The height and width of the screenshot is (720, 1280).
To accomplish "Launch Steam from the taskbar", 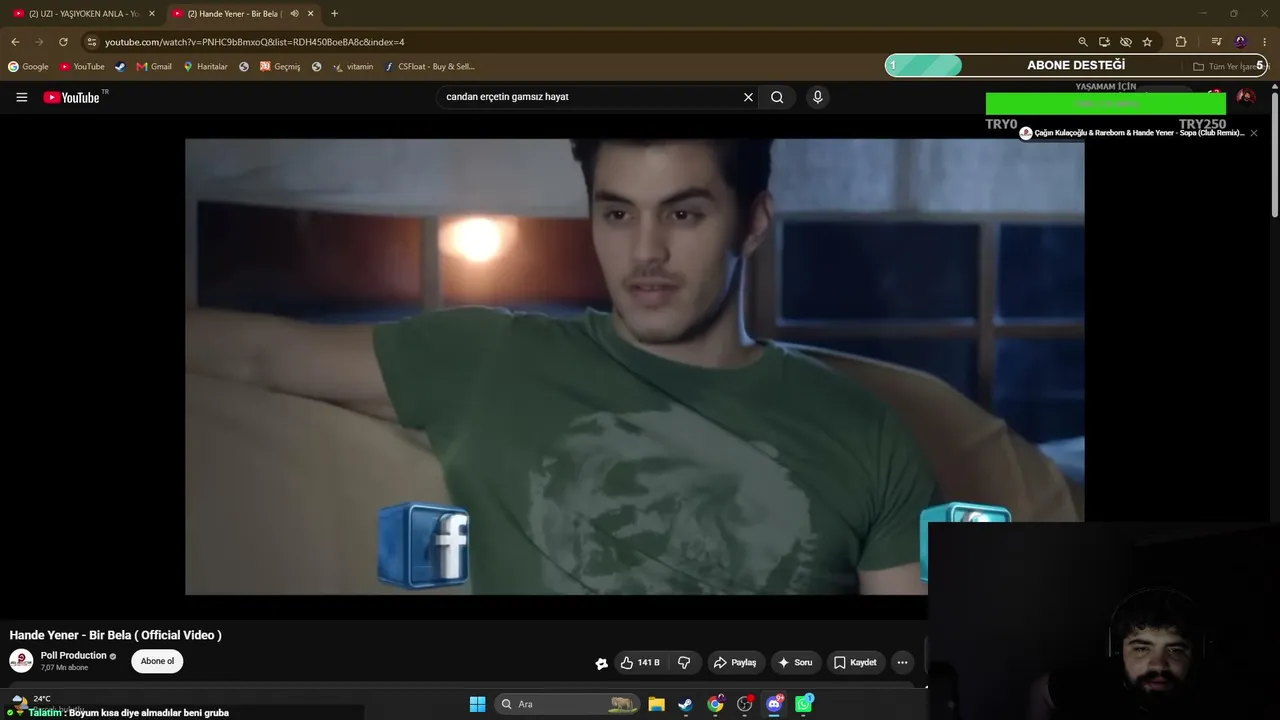I will tap(685, 704).
